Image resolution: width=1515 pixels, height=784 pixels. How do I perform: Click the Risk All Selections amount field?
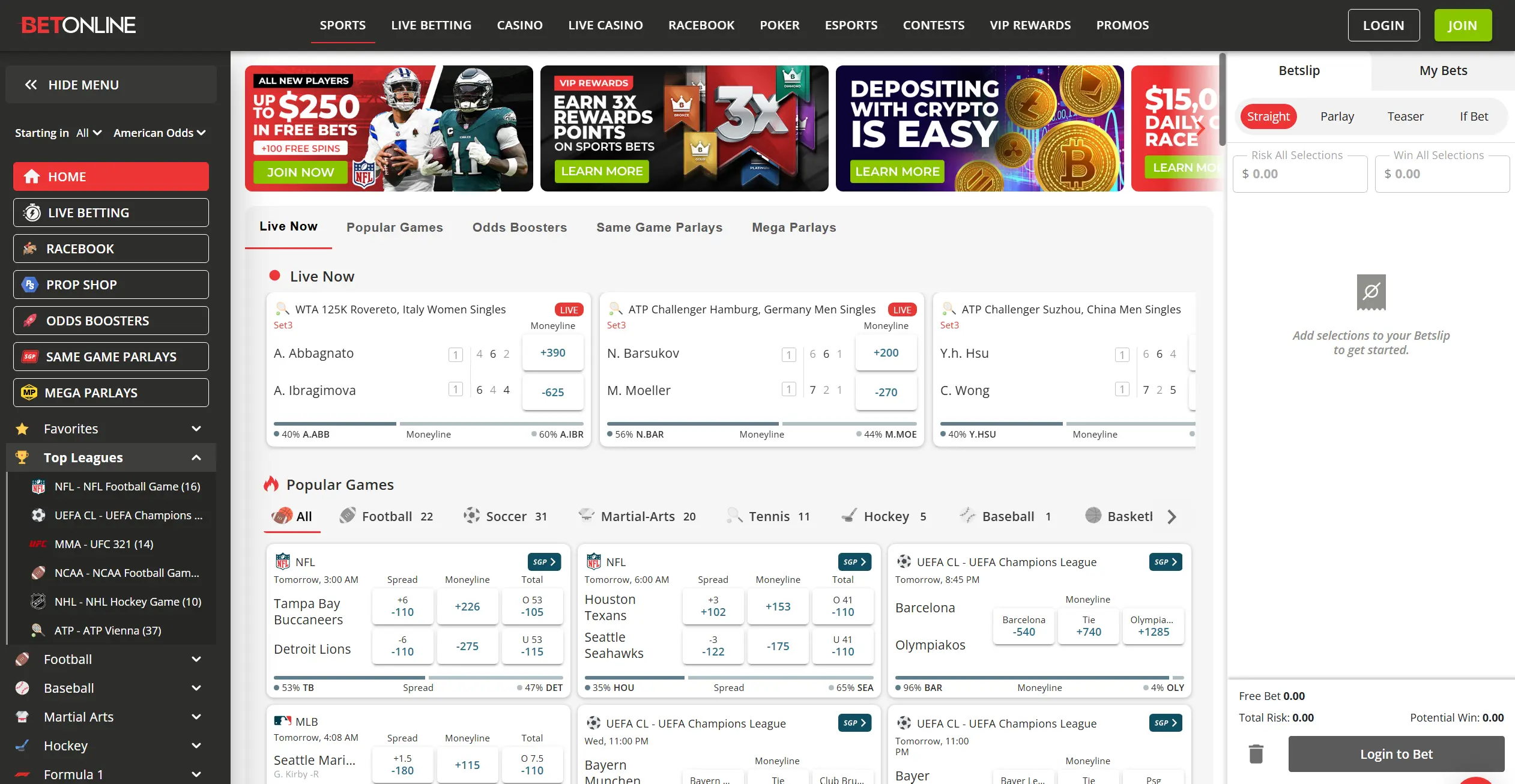coord(1300,174)
